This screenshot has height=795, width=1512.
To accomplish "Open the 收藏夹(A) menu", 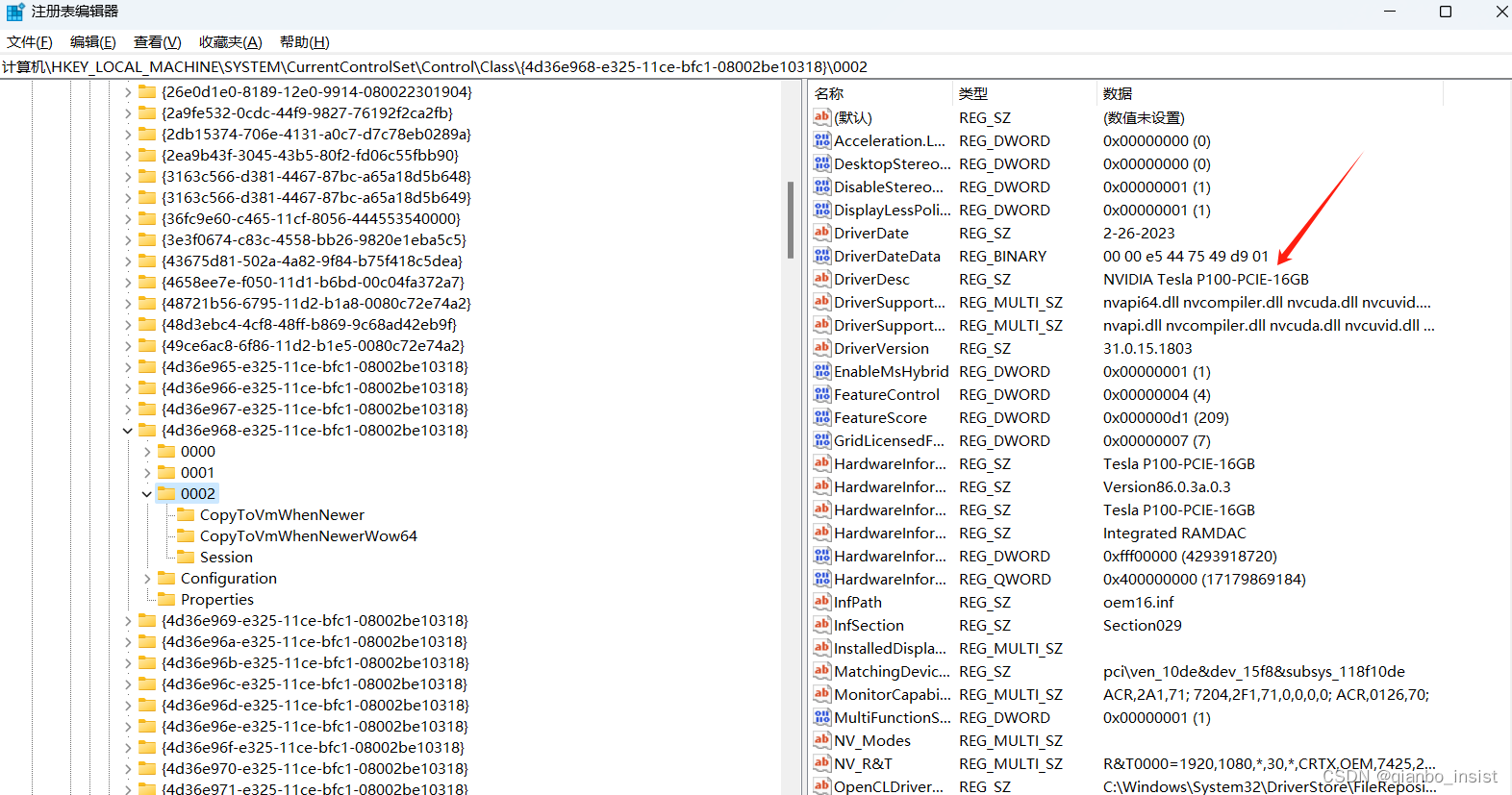I will [x=230, y=42].
